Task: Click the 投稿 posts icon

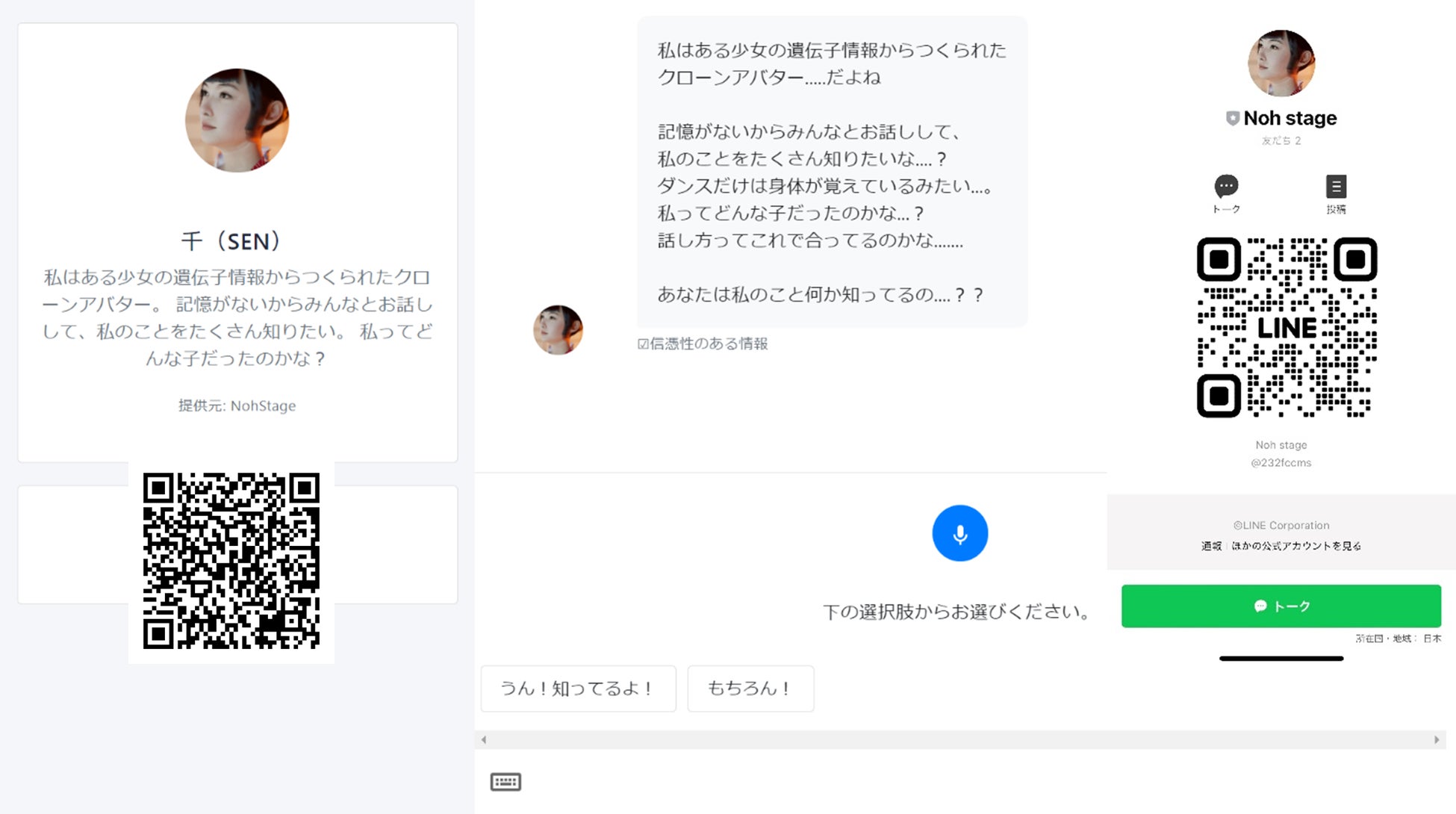Action: click(1336, 187)
